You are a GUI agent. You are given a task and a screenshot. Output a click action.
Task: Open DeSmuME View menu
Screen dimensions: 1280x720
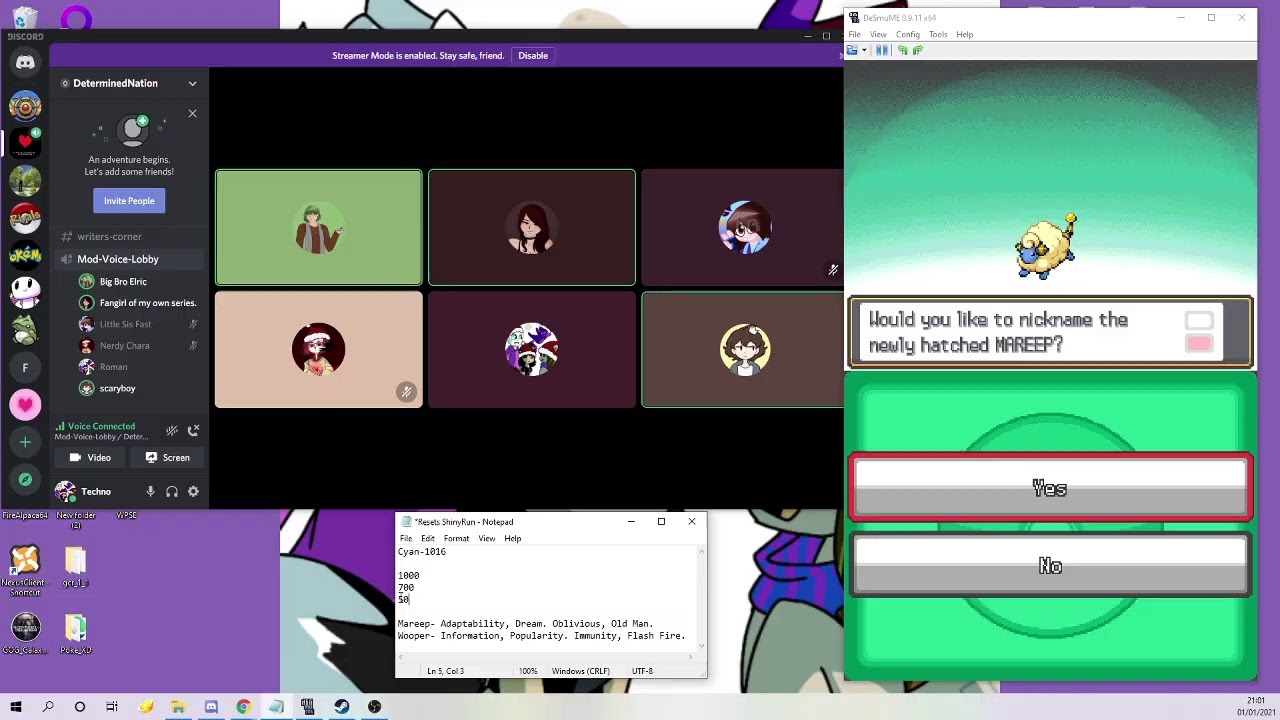click(x=878, y=34)
